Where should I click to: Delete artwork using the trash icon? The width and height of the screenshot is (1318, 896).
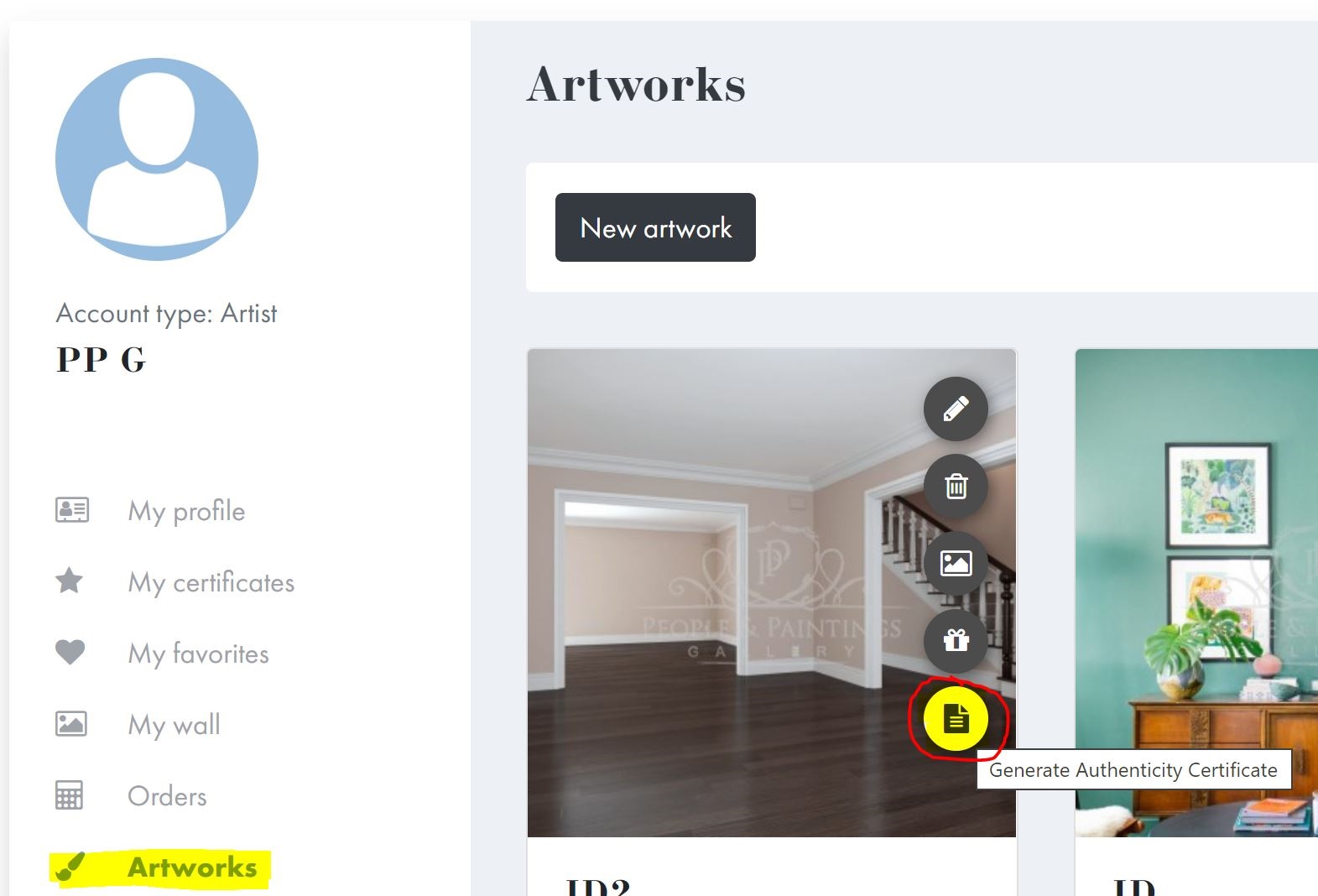click(x=956, y=486)
